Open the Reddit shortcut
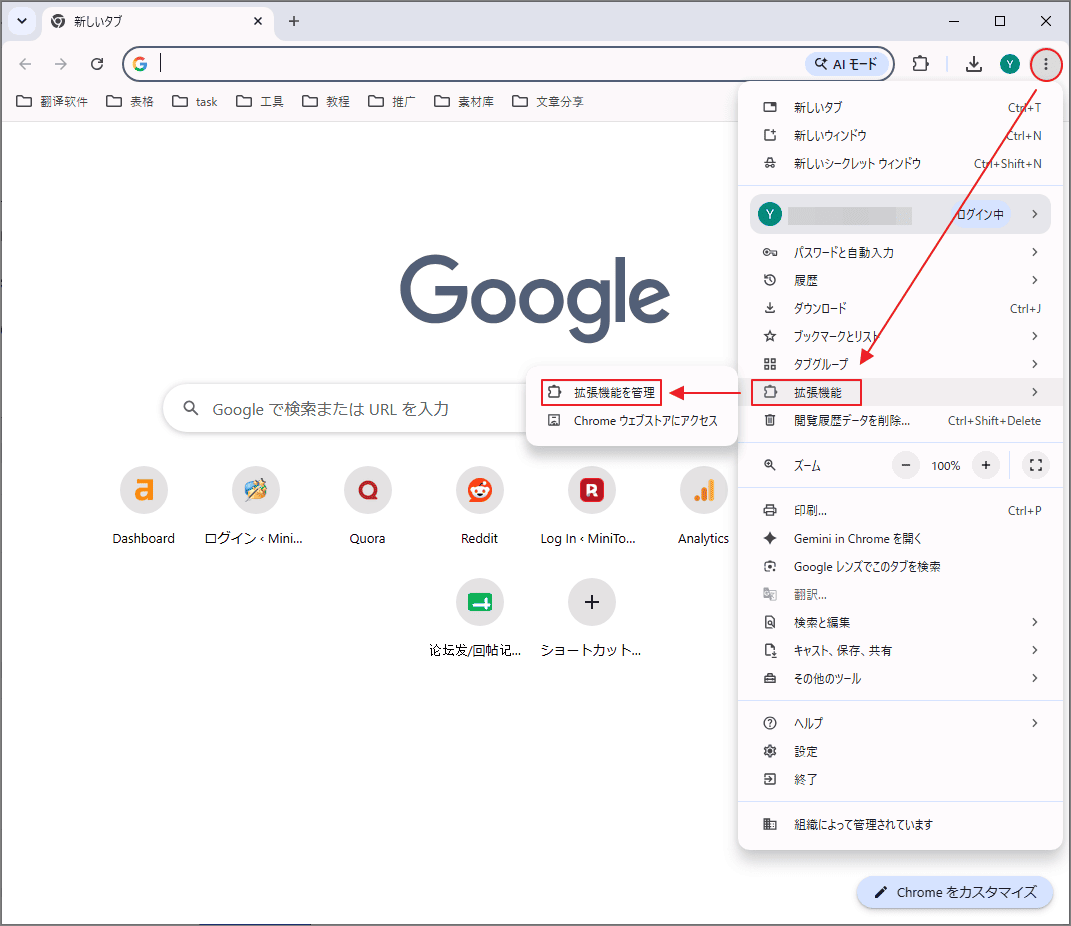This screenshot has width=1071, height=926. (479, 506)
